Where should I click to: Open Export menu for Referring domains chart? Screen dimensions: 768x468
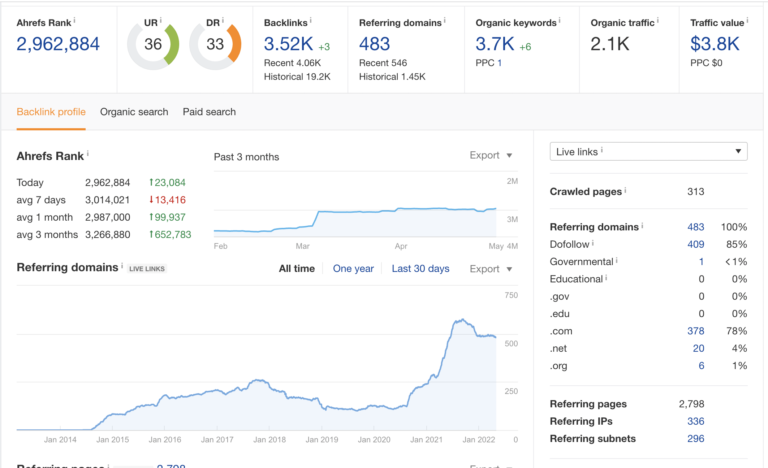click(490, 269)
